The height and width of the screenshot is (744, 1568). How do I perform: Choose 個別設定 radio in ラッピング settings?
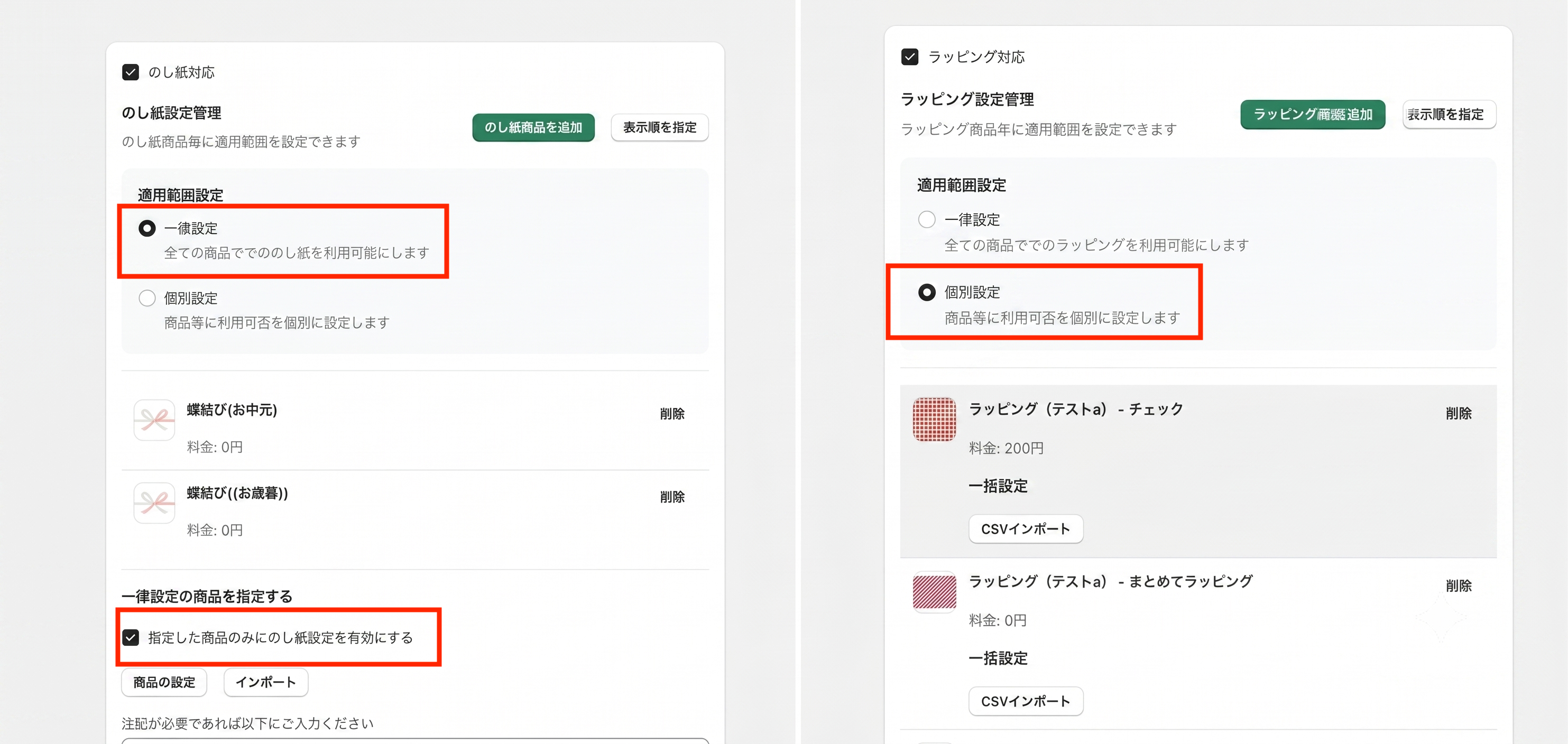pyautogui.click(x=926, y=292)
